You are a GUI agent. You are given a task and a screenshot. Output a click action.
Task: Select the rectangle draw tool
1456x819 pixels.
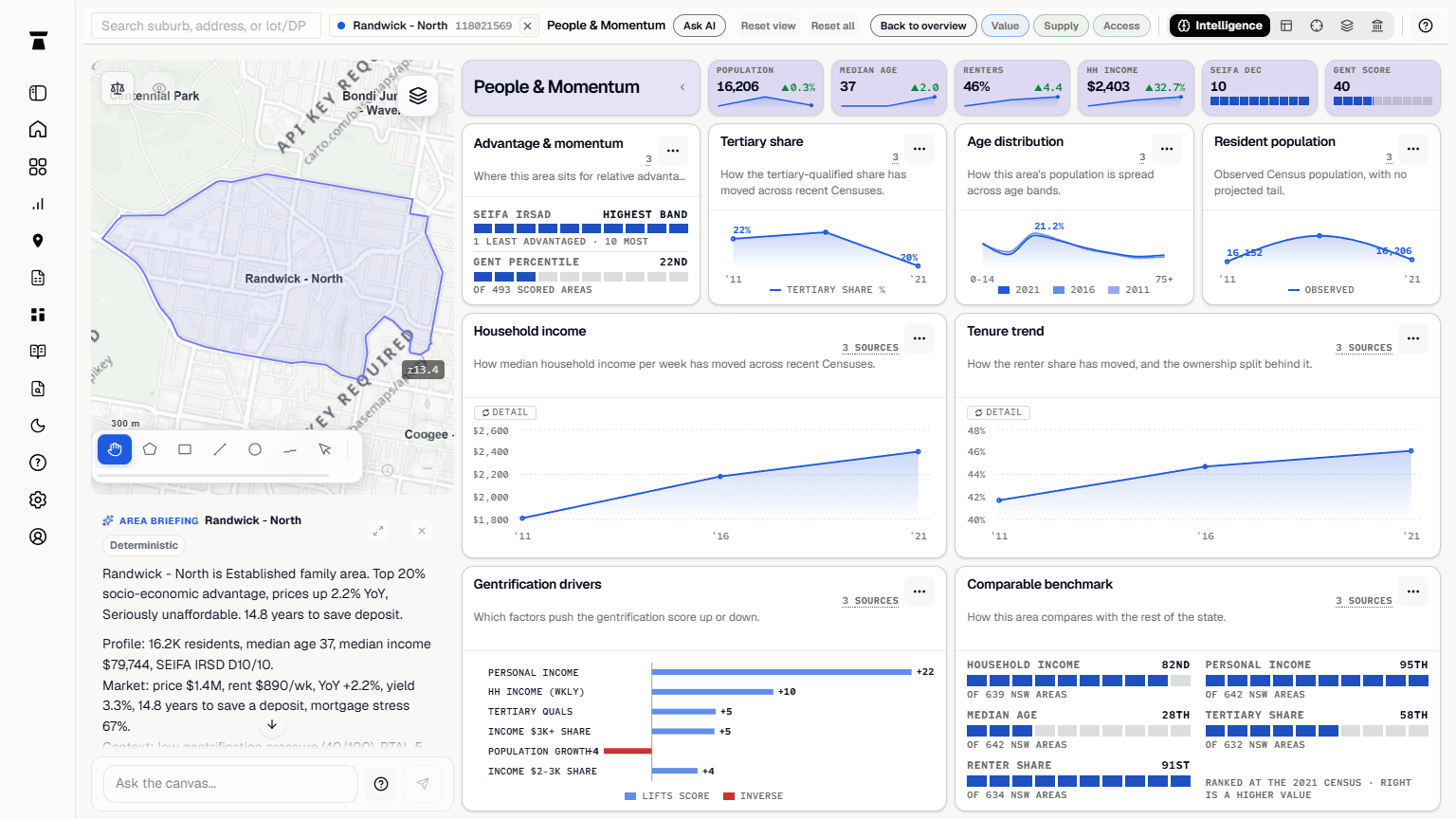pyautogui.click(x=185, y=449)
